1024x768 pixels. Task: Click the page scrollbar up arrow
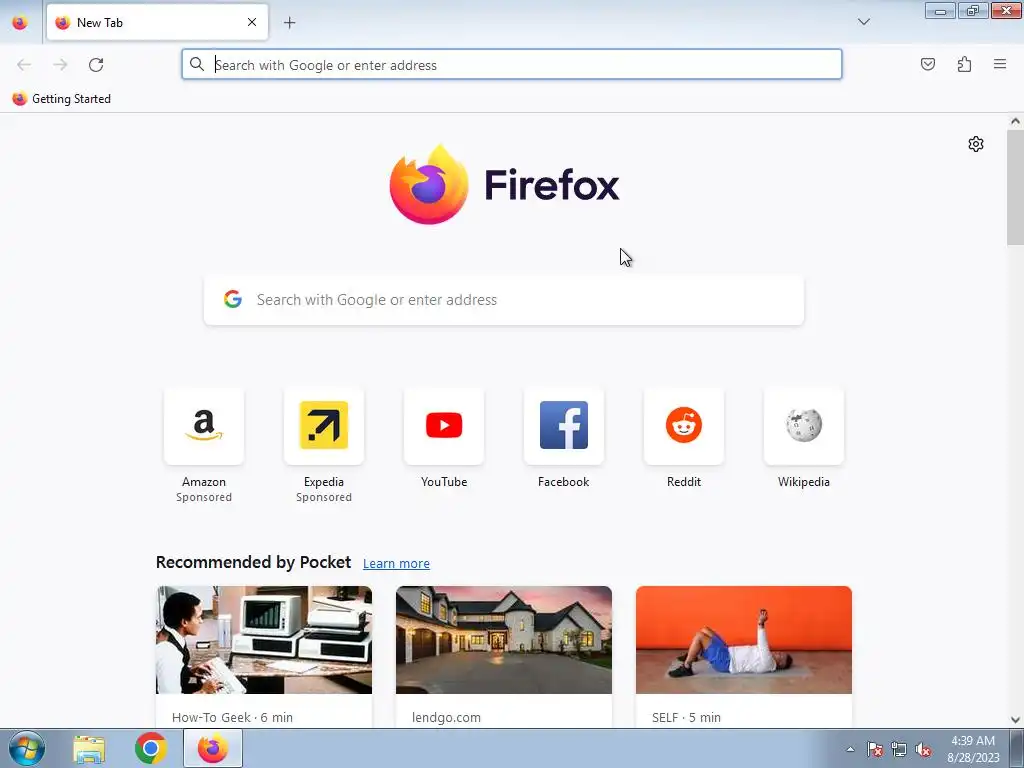coord(1015,121)
